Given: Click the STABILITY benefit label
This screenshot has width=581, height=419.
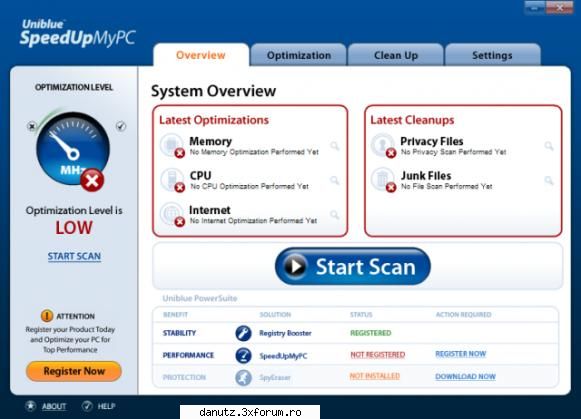Looking at the screenshot, I should pyautogui.click(x=179, y=333).
